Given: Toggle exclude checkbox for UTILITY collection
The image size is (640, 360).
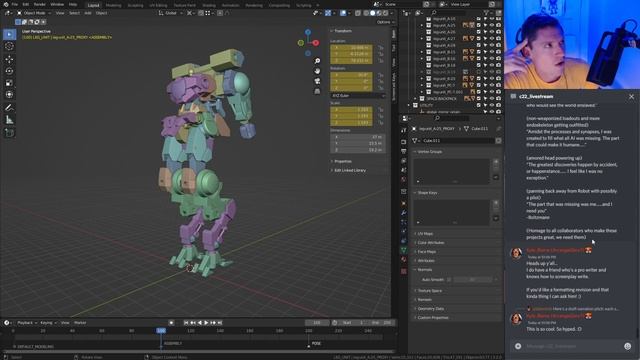Looking at the screenshot, I should [x=479, y=105].
